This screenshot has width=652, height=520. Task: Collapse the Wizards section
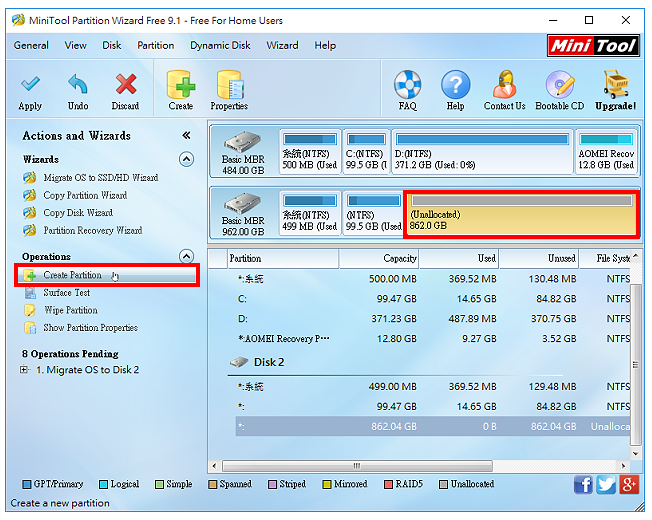[x=186, y=159]
